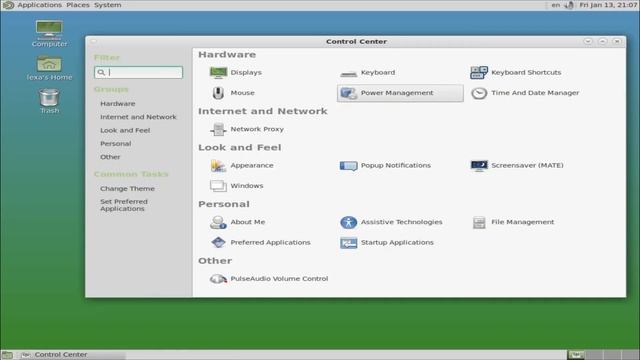Click the About Me label
This screenshot has height=360, width=640.
248,222
